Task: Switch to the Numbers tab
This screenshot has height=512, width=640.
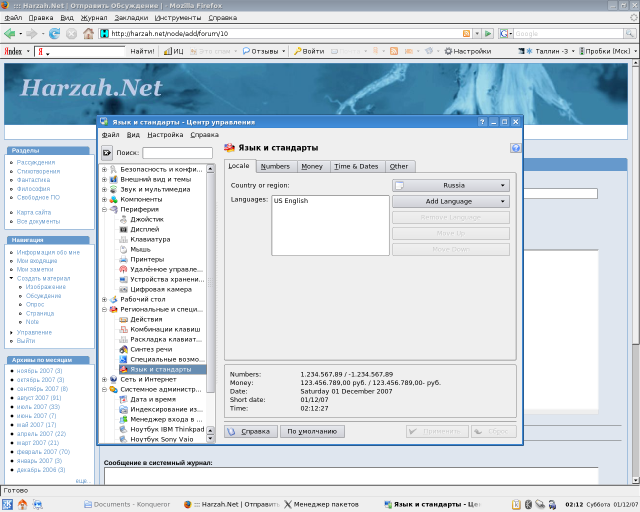Action: coord(275,166)
